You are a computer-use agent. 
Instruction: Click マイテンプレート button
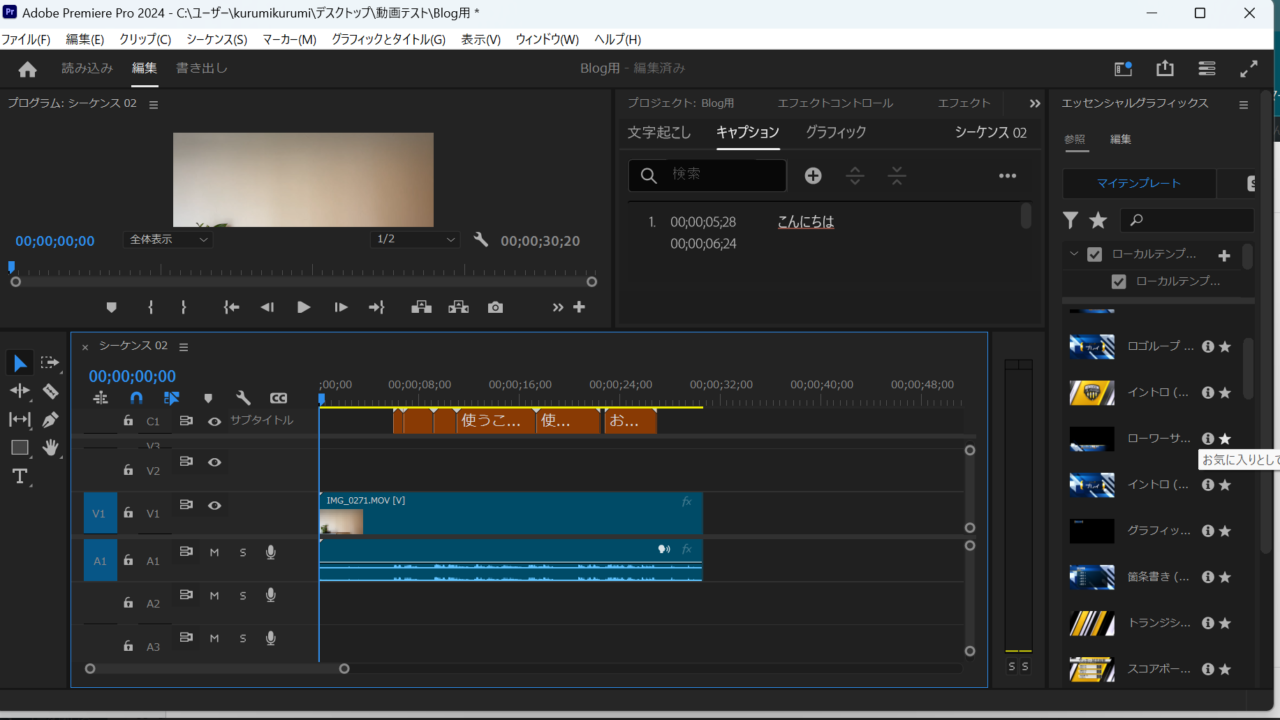tap(1139, 183)
